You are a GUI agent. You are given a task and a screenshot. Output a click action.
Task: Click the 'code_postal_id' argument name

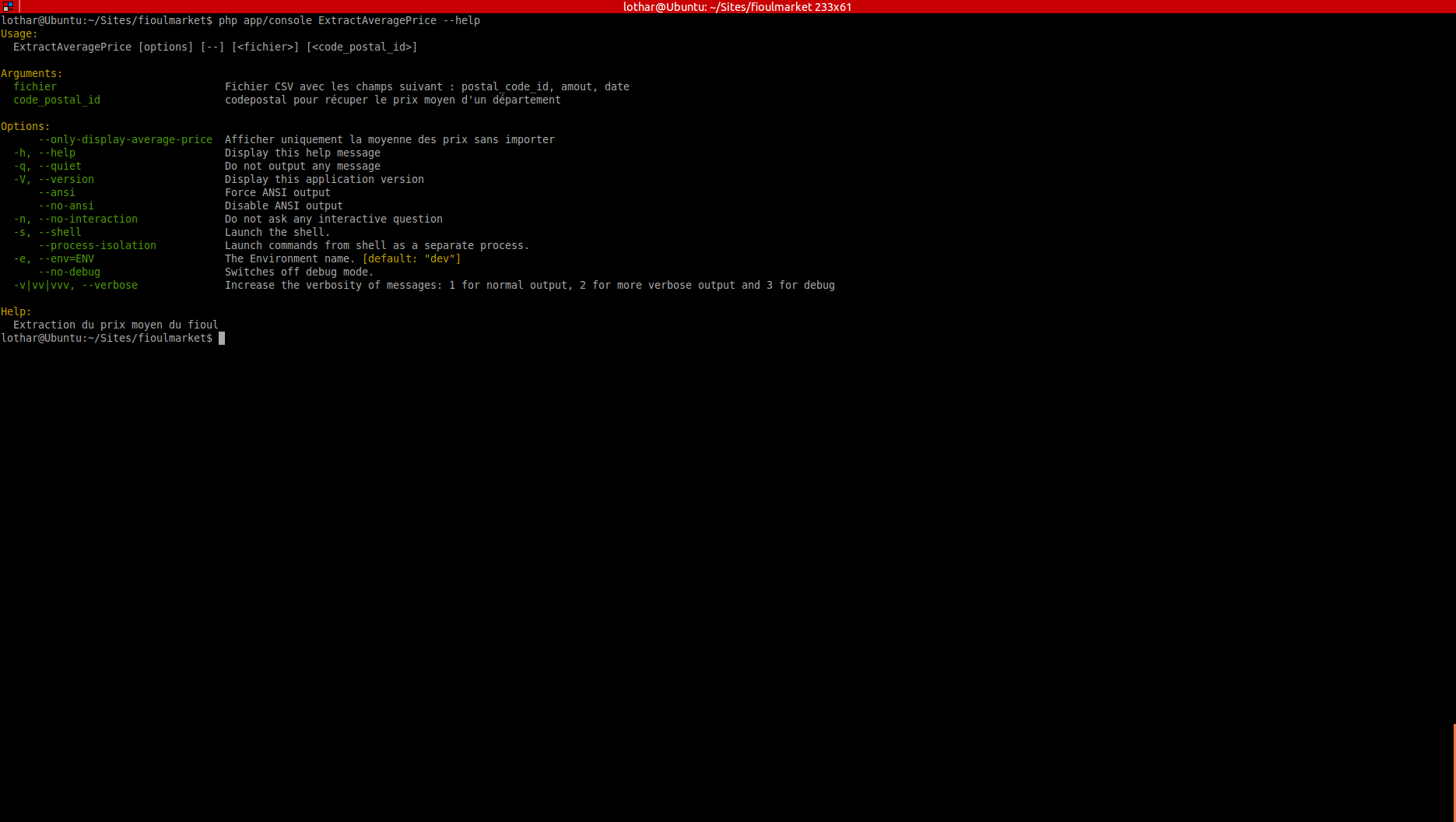click(57, 100)
